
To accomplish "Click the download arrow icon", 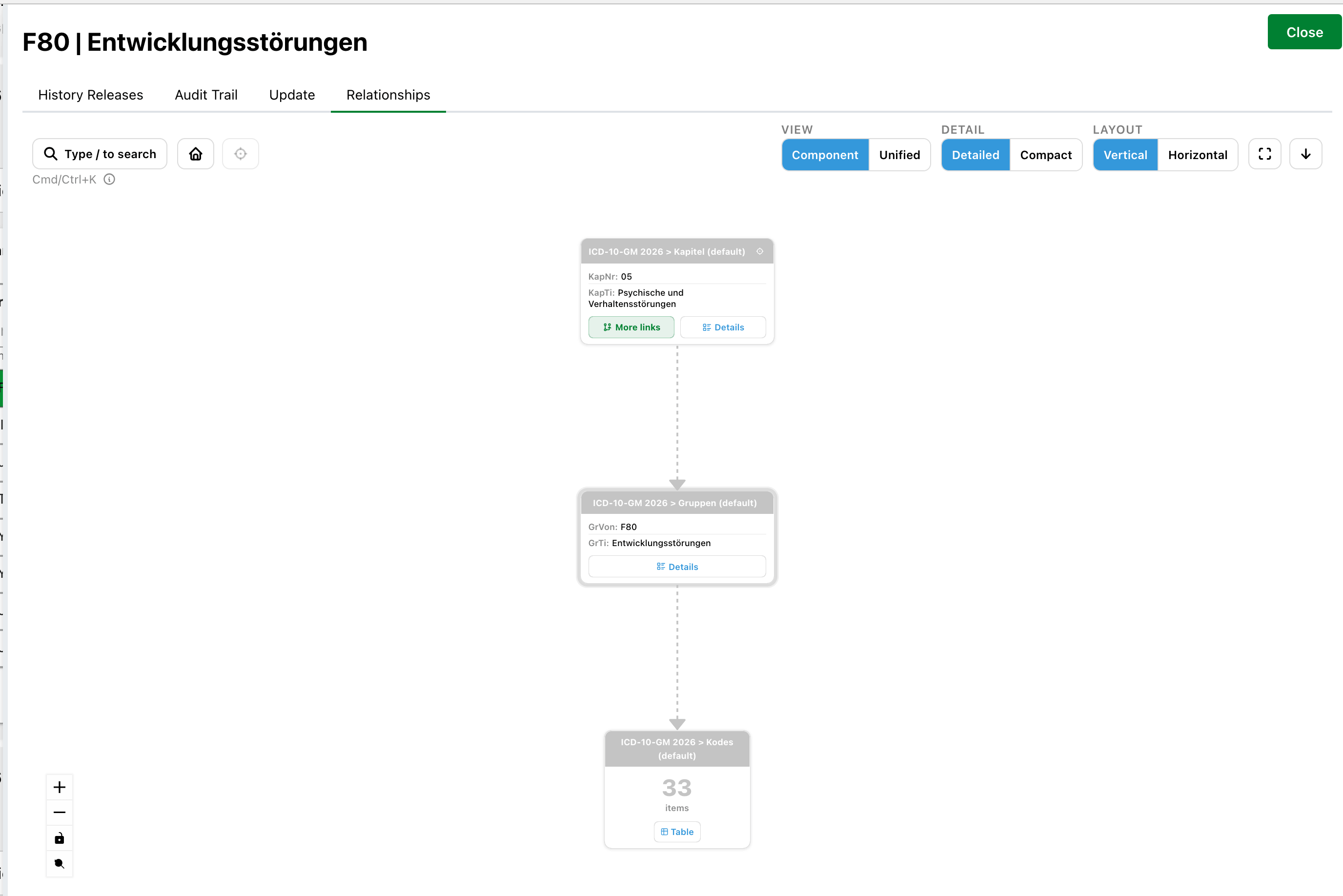I will [x=1306, y=154].
